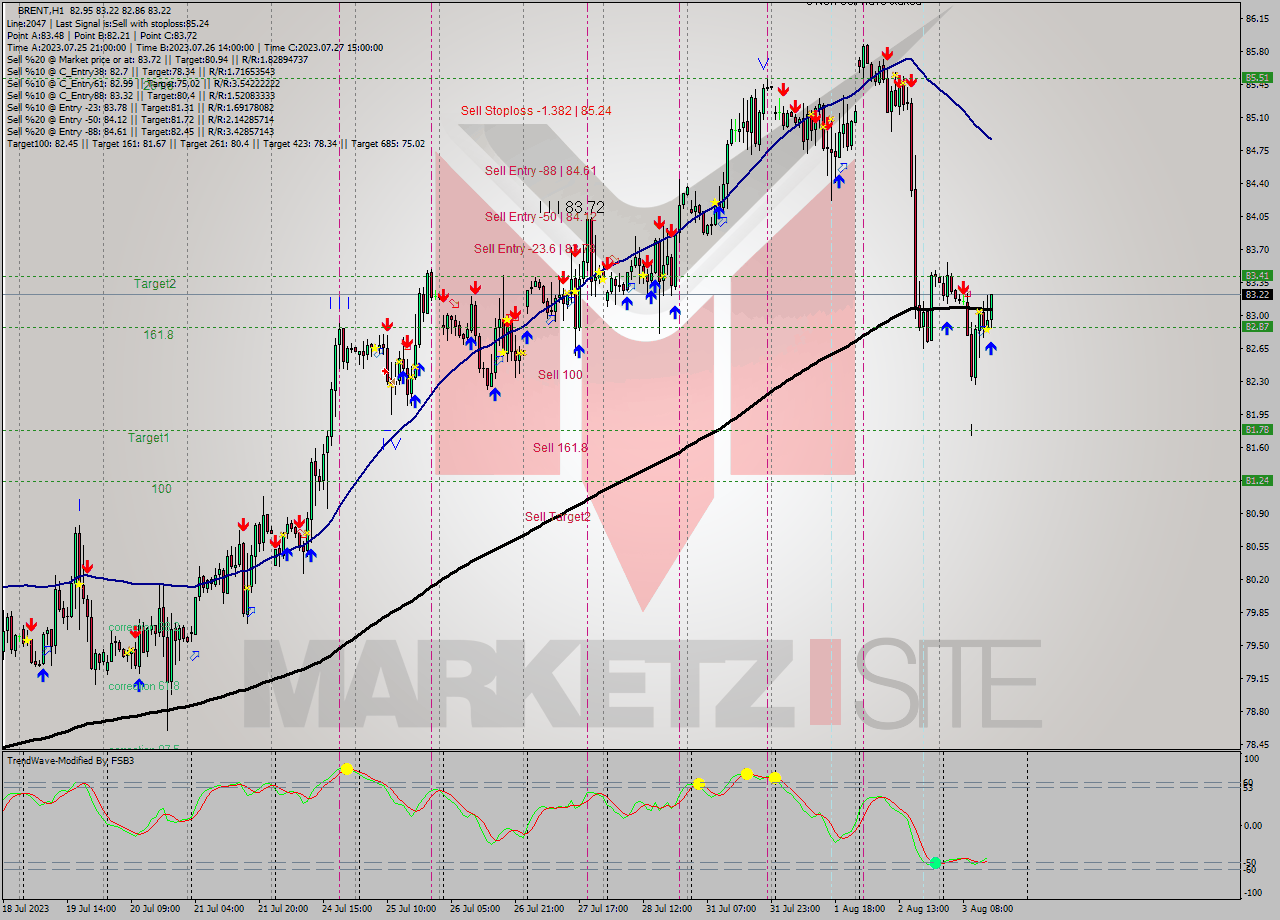The width and height of the screenshot is (1280, 920).
Task: Click 80.20 on the price axis
Action: tap(1257, 580)
